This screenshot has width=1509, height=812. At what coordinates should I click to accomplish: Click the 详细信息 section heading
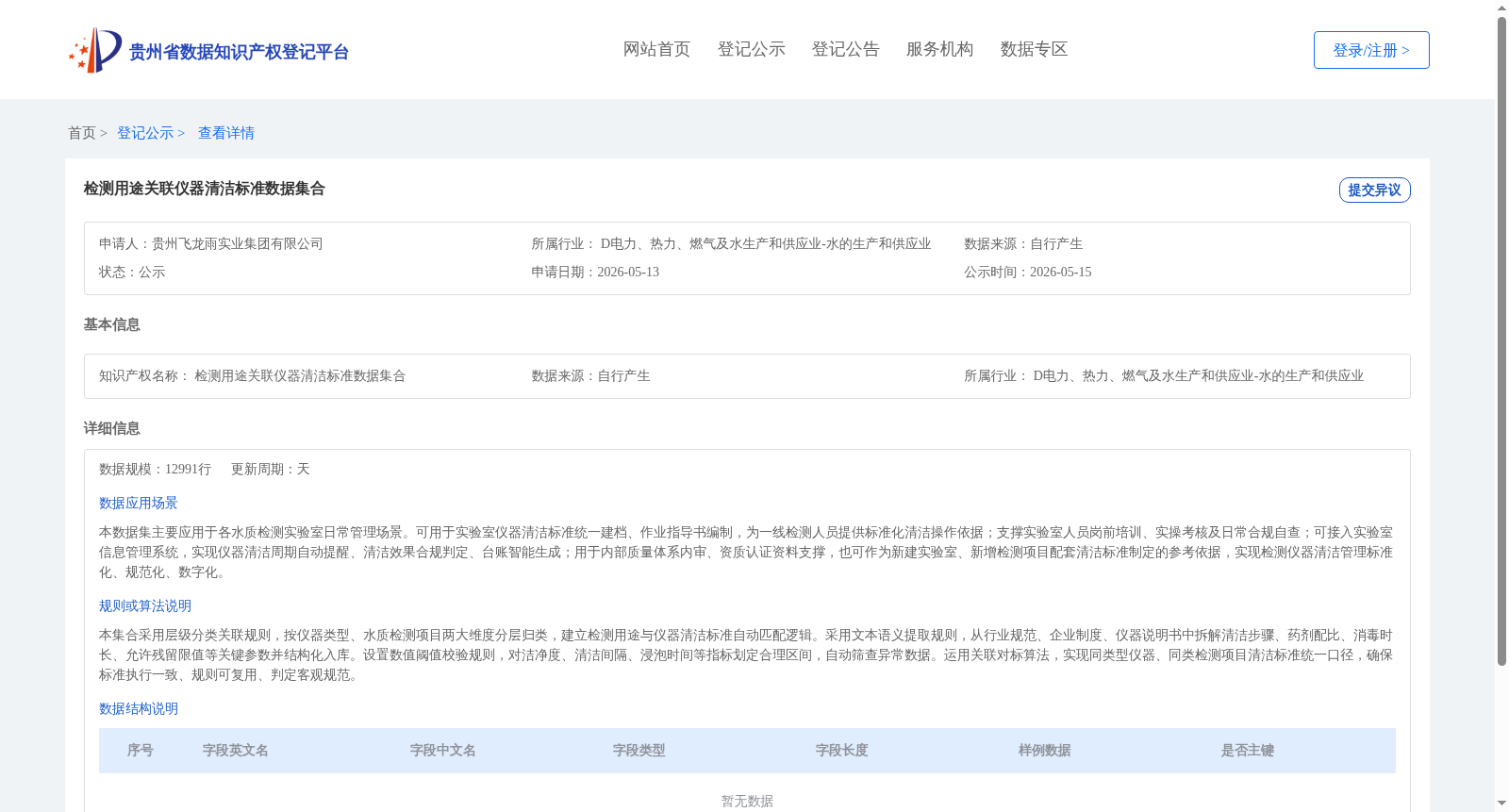tap(112, 428)
